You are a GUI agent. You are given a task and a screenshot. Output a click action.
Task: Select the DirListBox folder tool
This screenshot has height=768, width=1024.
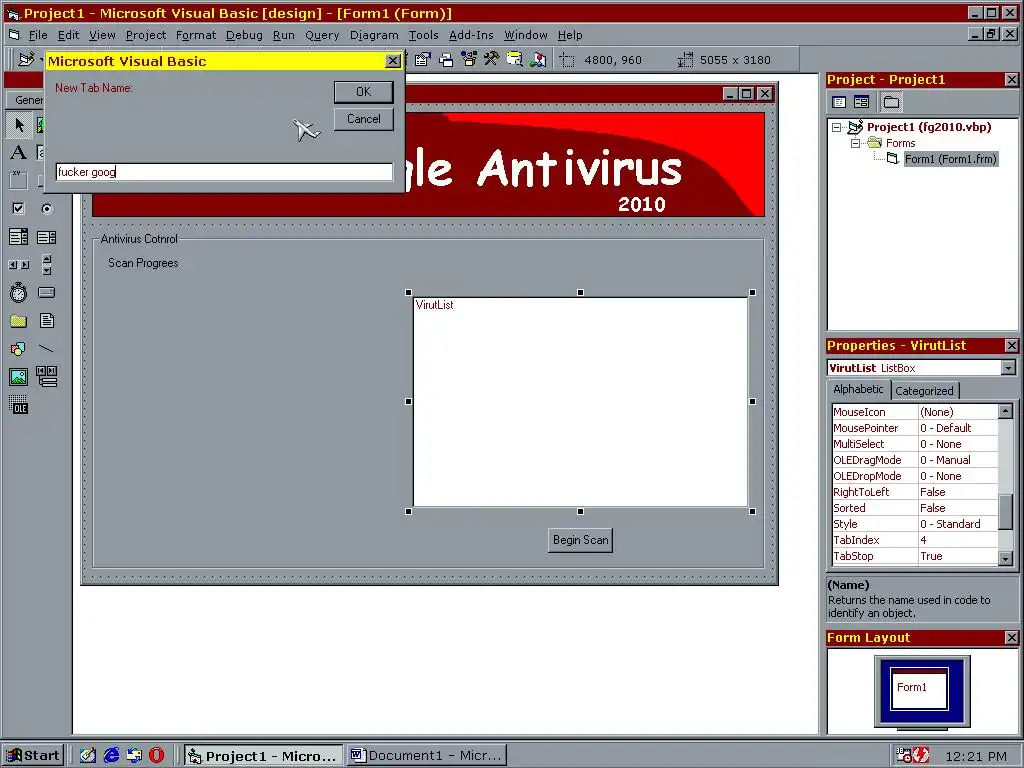19,321
